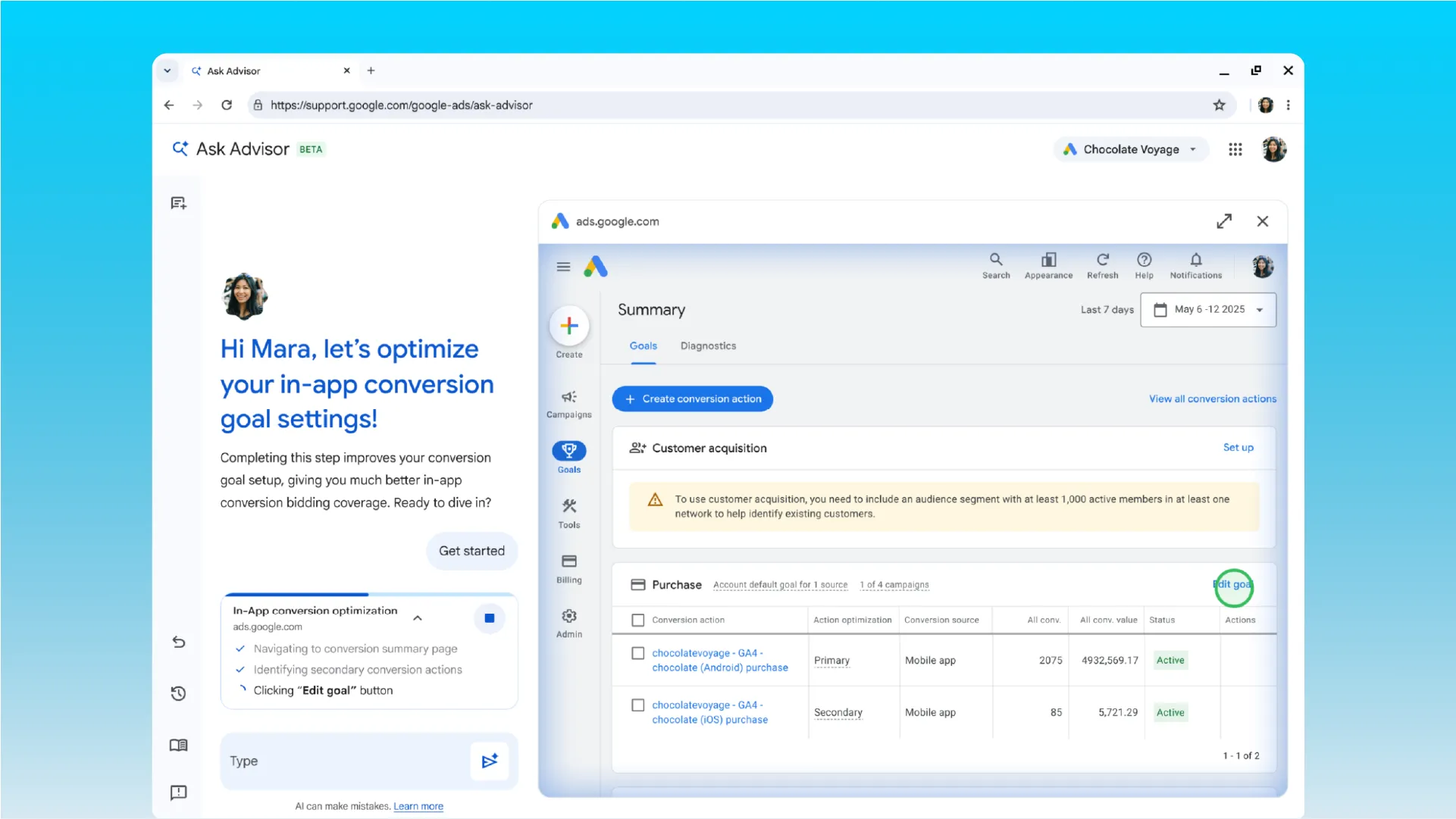Open the Notifications bell
This screenshot has width=1456, height=819.
tap(1195, 266)
